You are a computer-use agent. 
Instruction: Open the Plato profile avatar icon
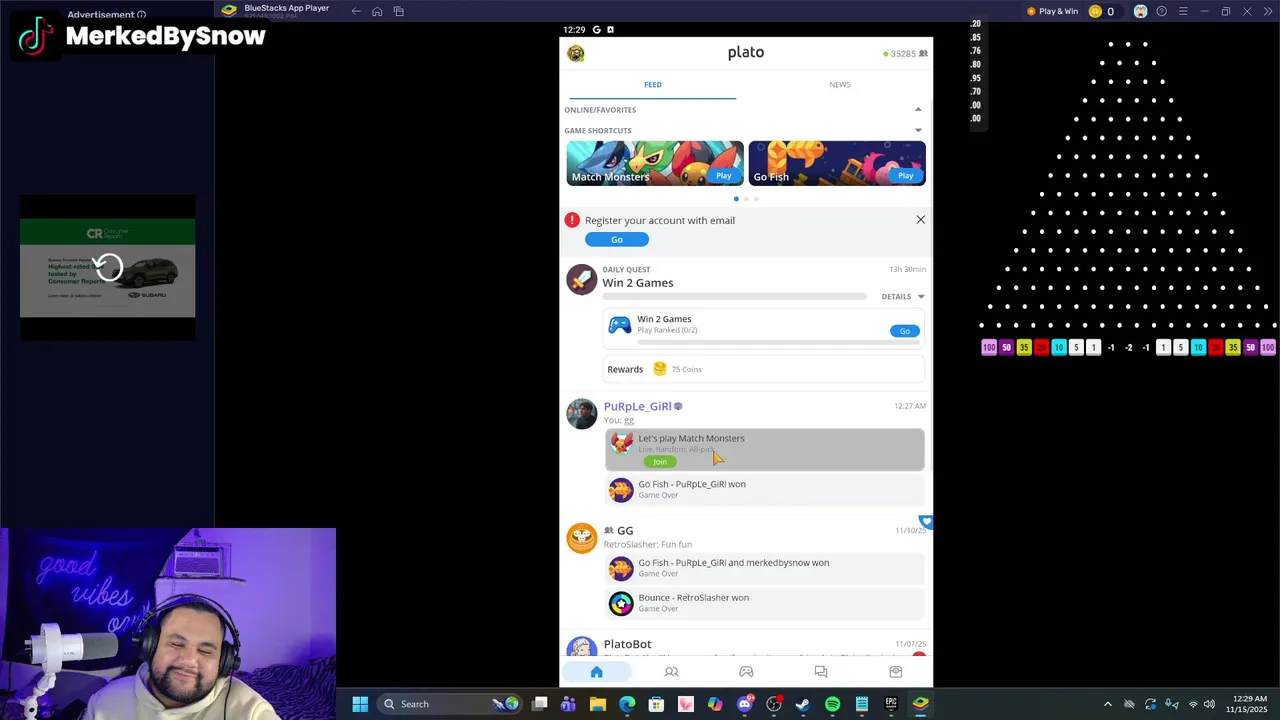576,53
